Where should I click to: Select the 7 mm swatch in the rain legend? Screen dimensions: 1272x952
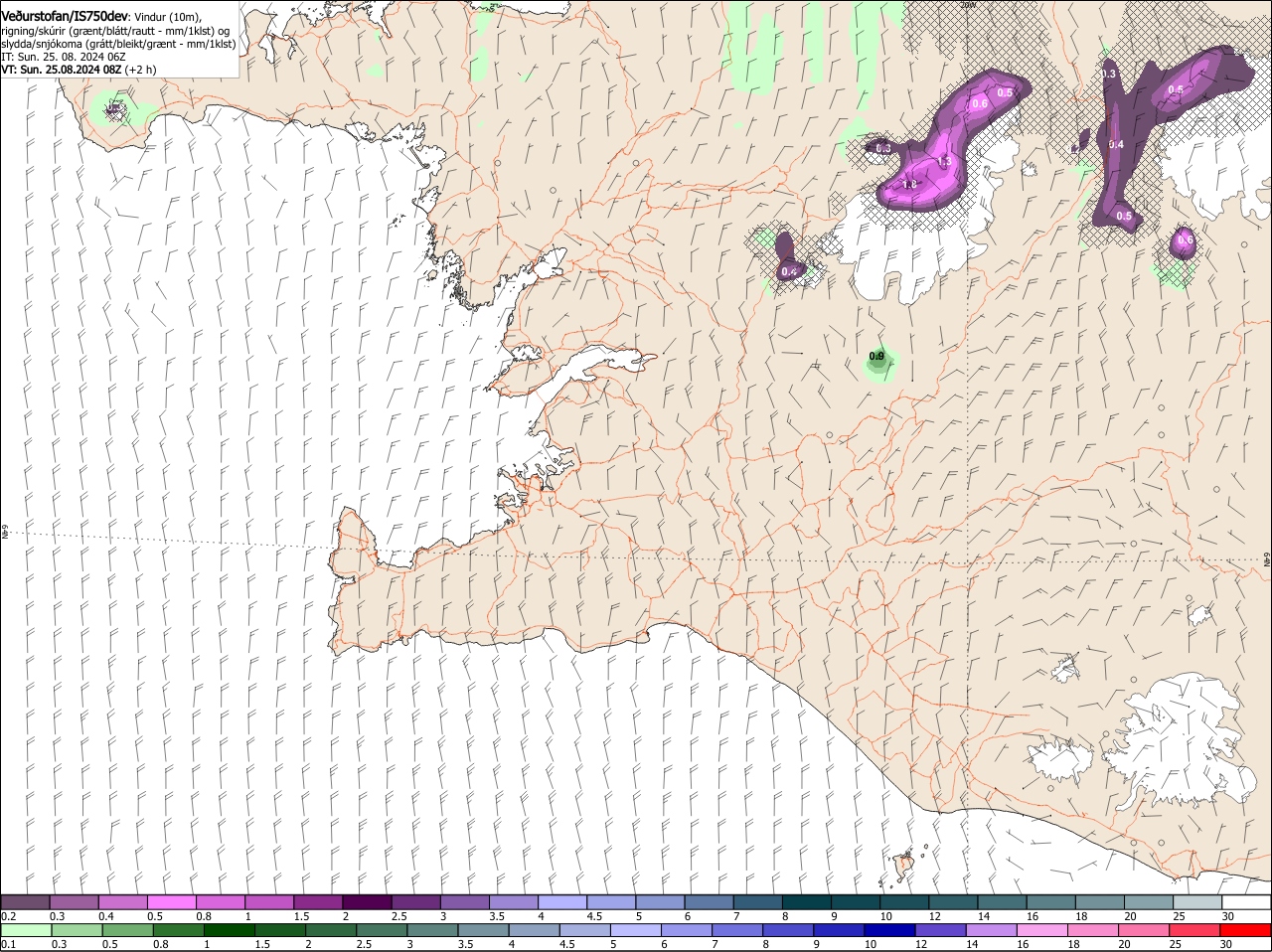click(735, 930)
